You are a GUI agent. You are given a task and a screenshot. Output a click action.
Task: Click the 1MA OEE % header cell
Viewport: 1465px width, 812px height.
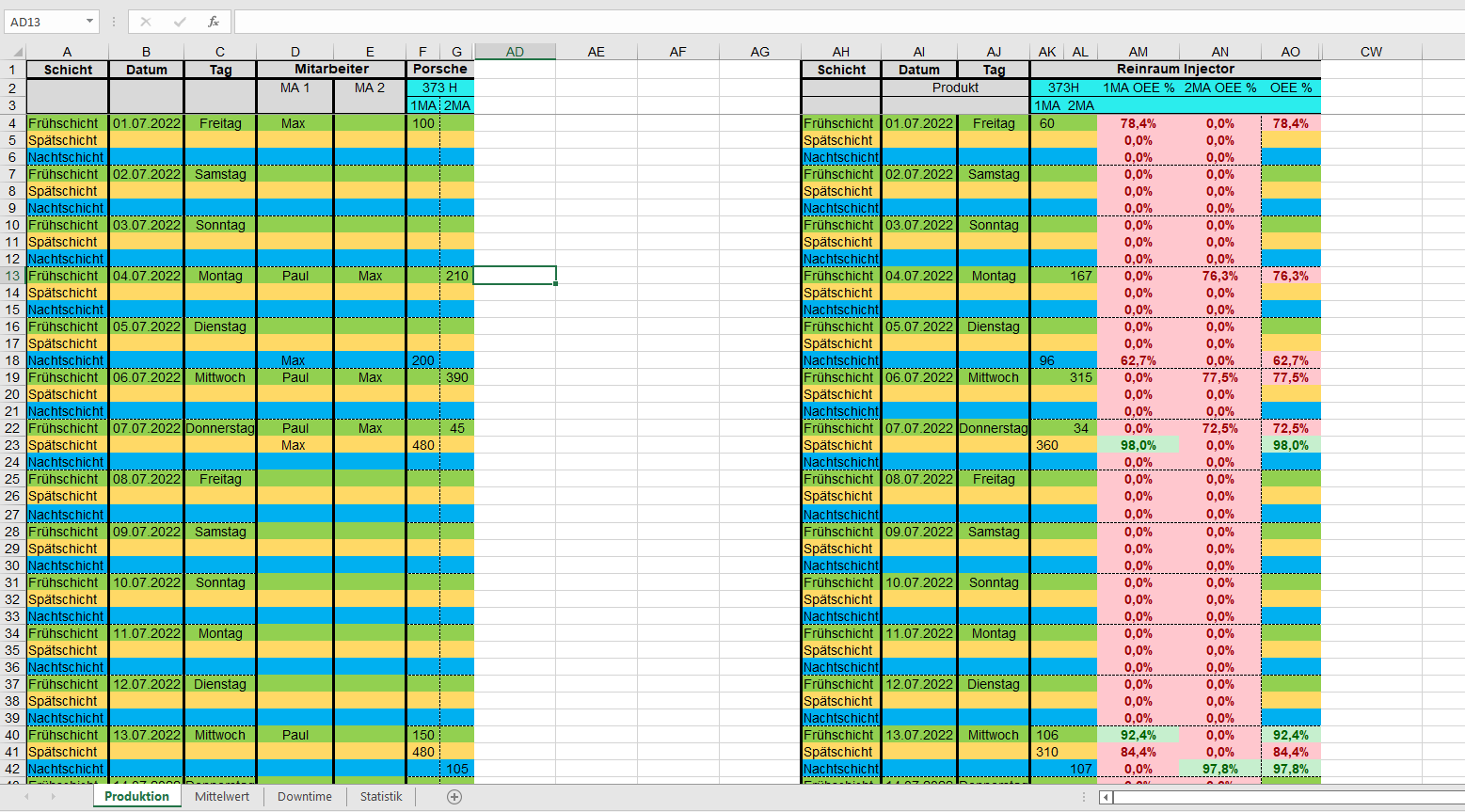point(1139,88)
